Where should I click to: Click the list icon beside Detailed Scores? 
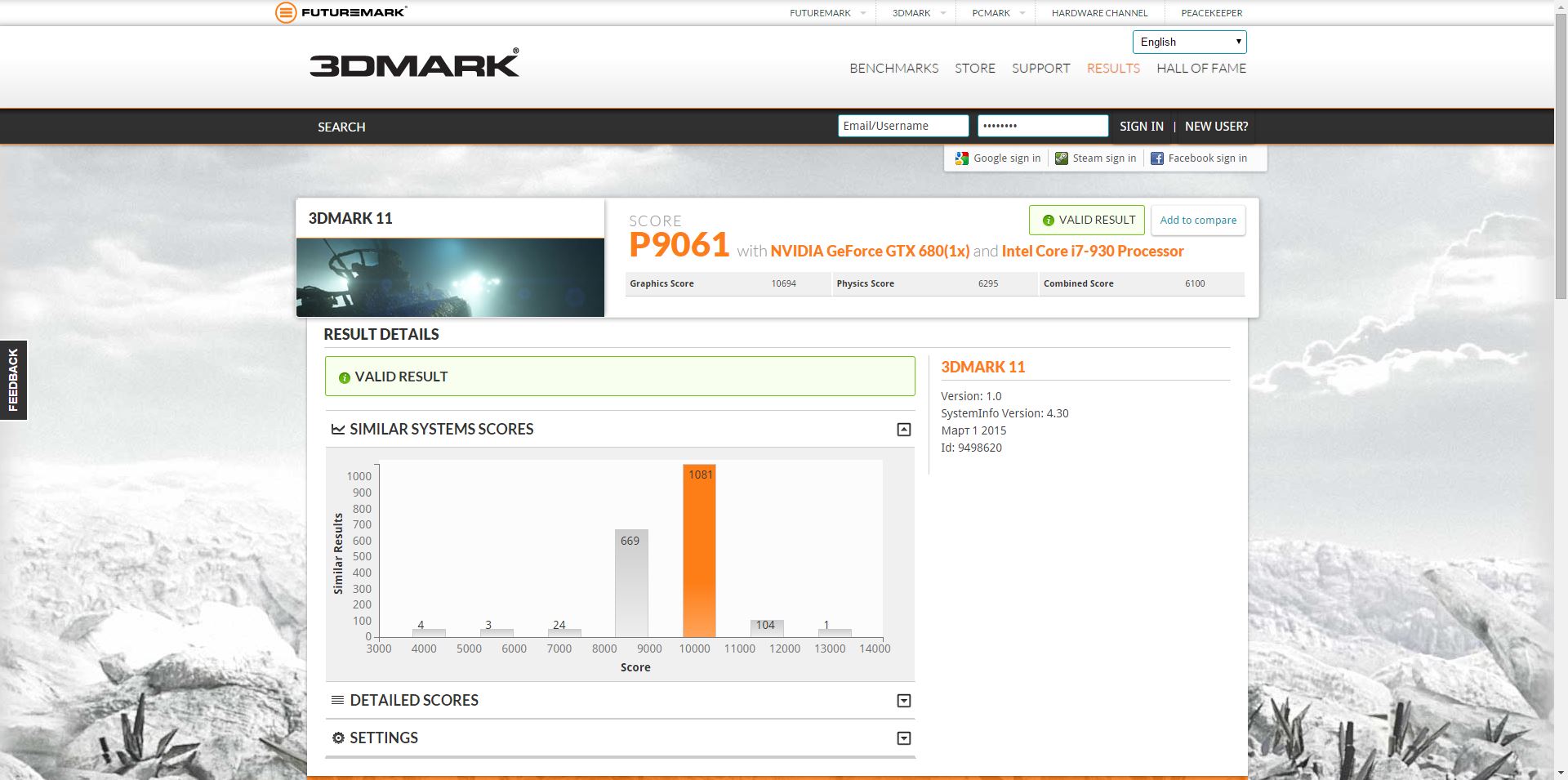pyautogui.click(x=337, y=700)
